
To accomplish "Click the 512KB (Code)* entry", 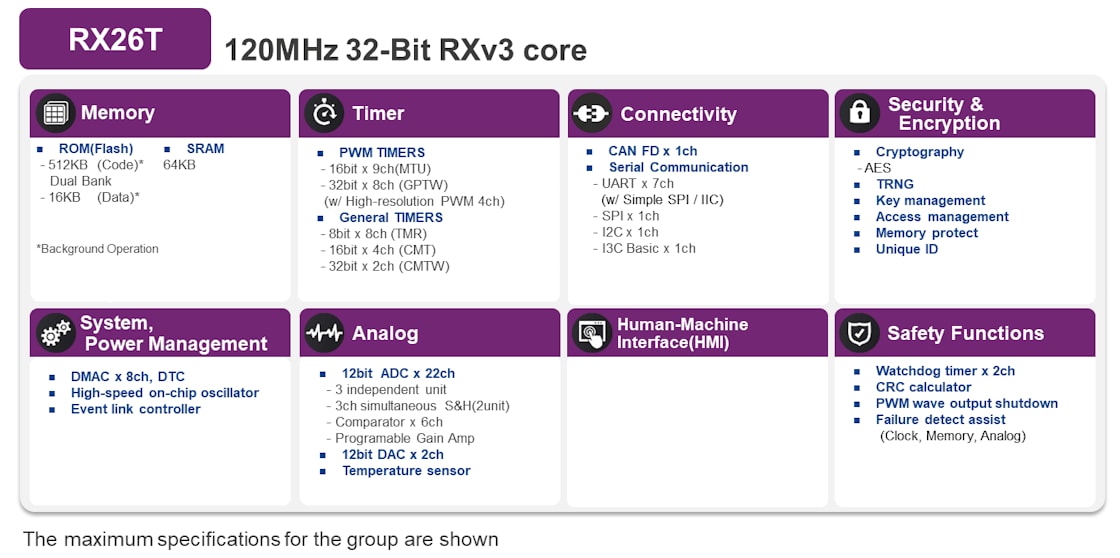I will [92, 165].
